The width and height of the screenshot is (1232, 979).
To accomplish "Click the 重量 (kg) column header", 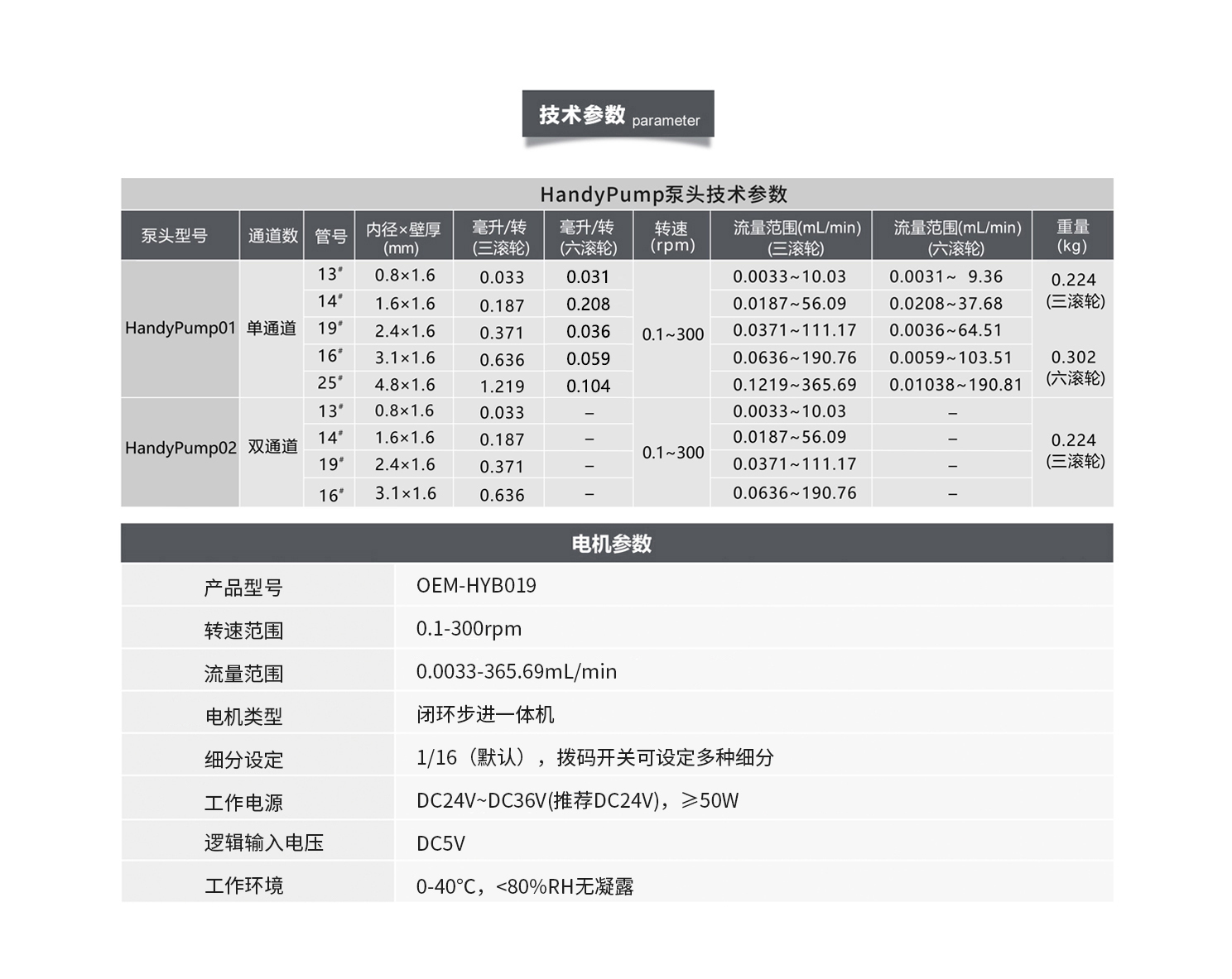I will pyautogui.click(x=1072, y=236).
